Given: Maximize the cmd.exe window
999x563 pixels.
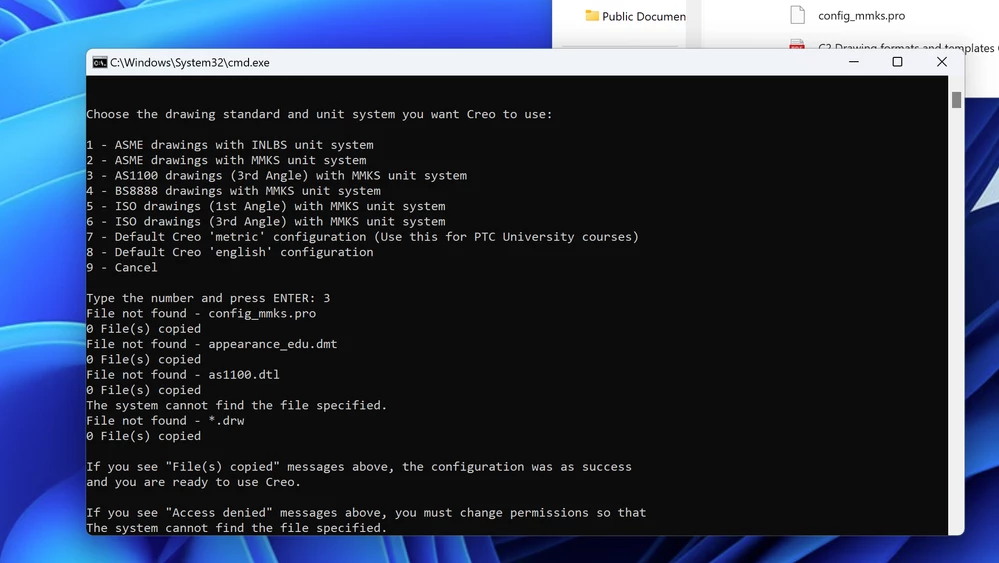Looking at the screenshot, I should click(897, 62).
